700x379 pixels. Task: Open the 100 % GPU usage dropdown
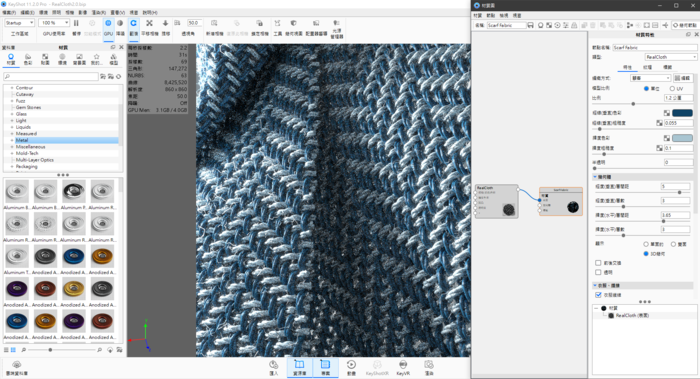(54, 23)
